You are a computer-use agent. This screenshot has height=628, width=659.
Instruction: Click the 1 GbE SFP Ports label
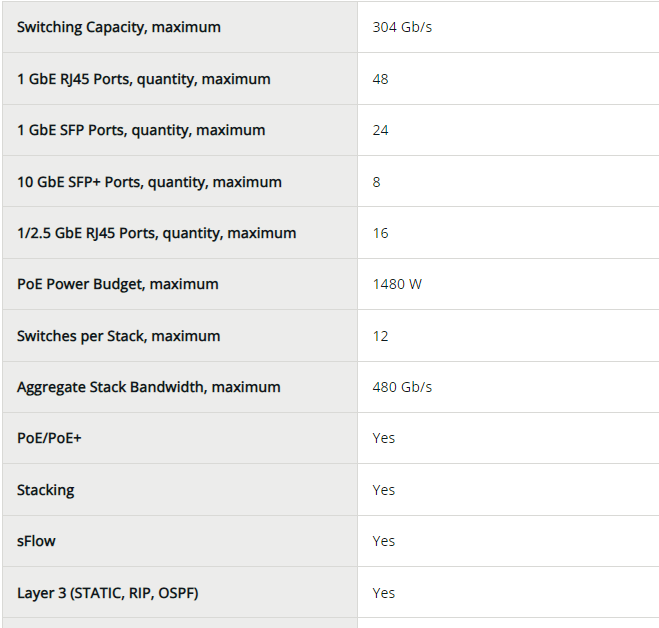point(141,130)
